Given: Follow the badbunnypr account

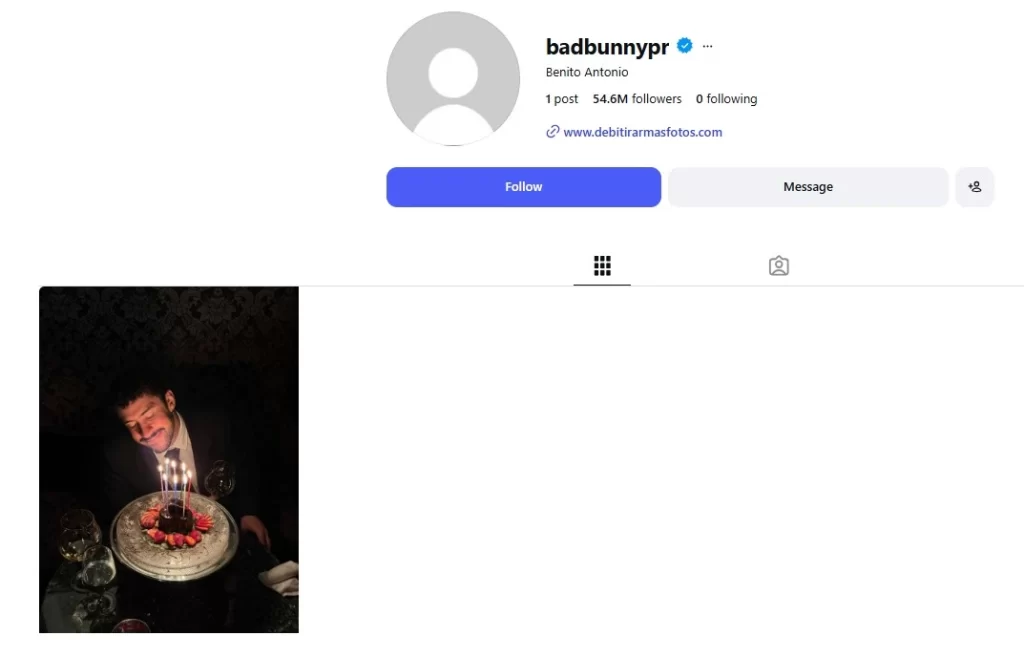Looking at the screenshot, I should click(x=523, y=187).
